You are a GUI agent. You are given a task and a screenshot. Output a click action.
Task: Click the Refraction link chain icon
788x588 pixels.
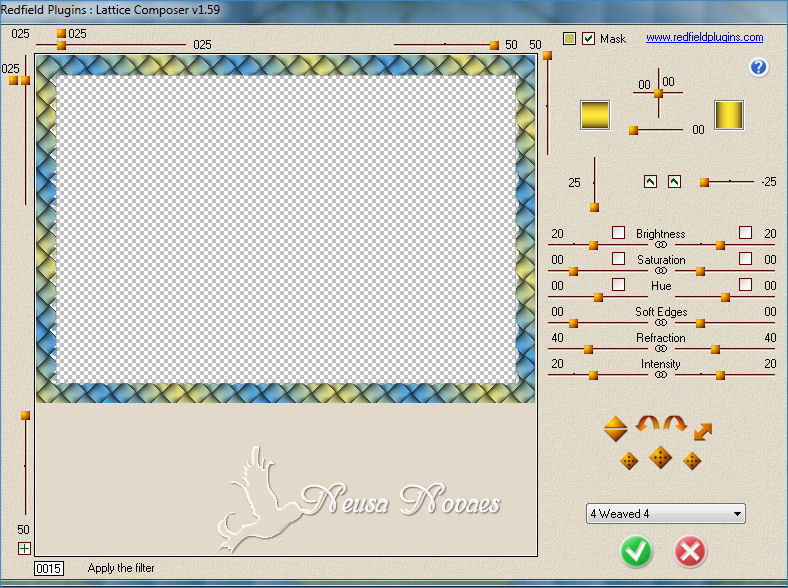pyautogui.click(x=661, y=349)
